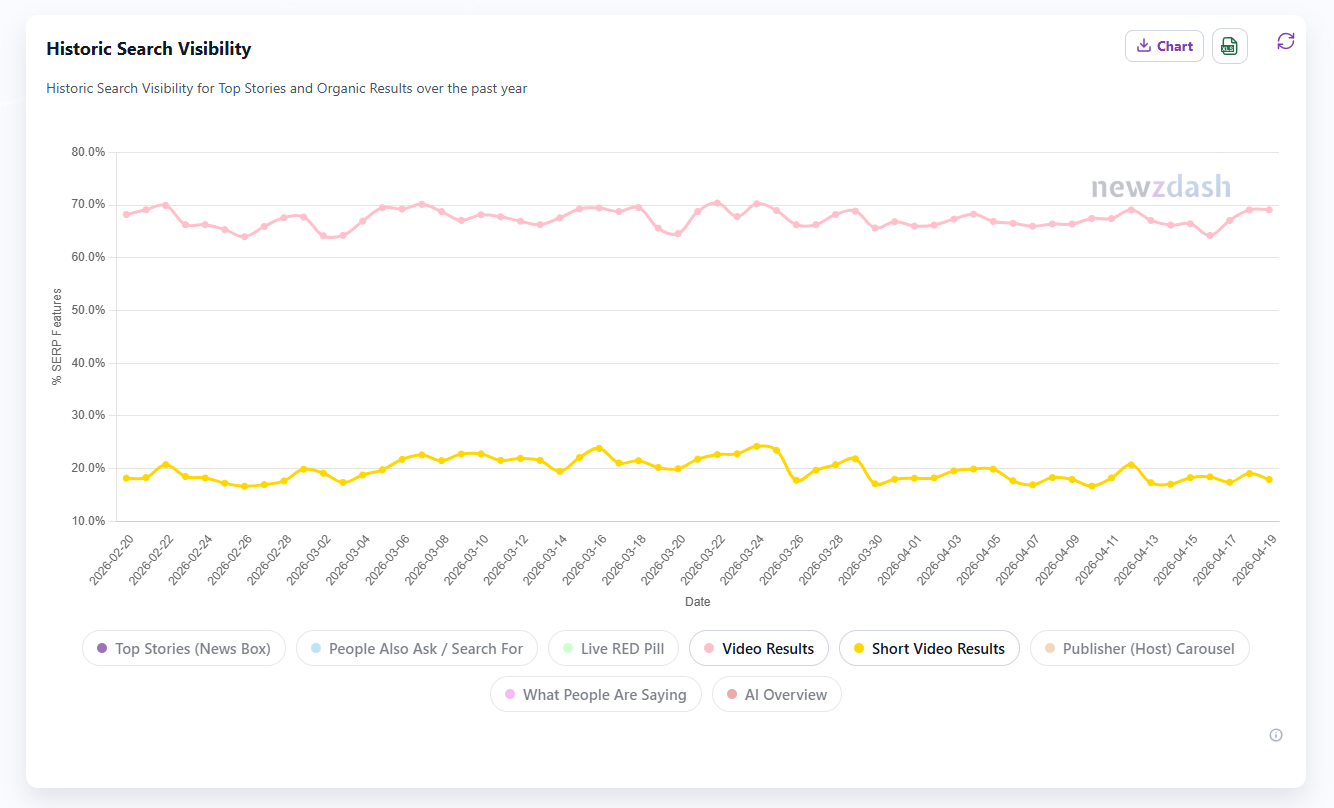Click the info icon below the legend
Screen dimensions: 1334x808
point(1276,735)
